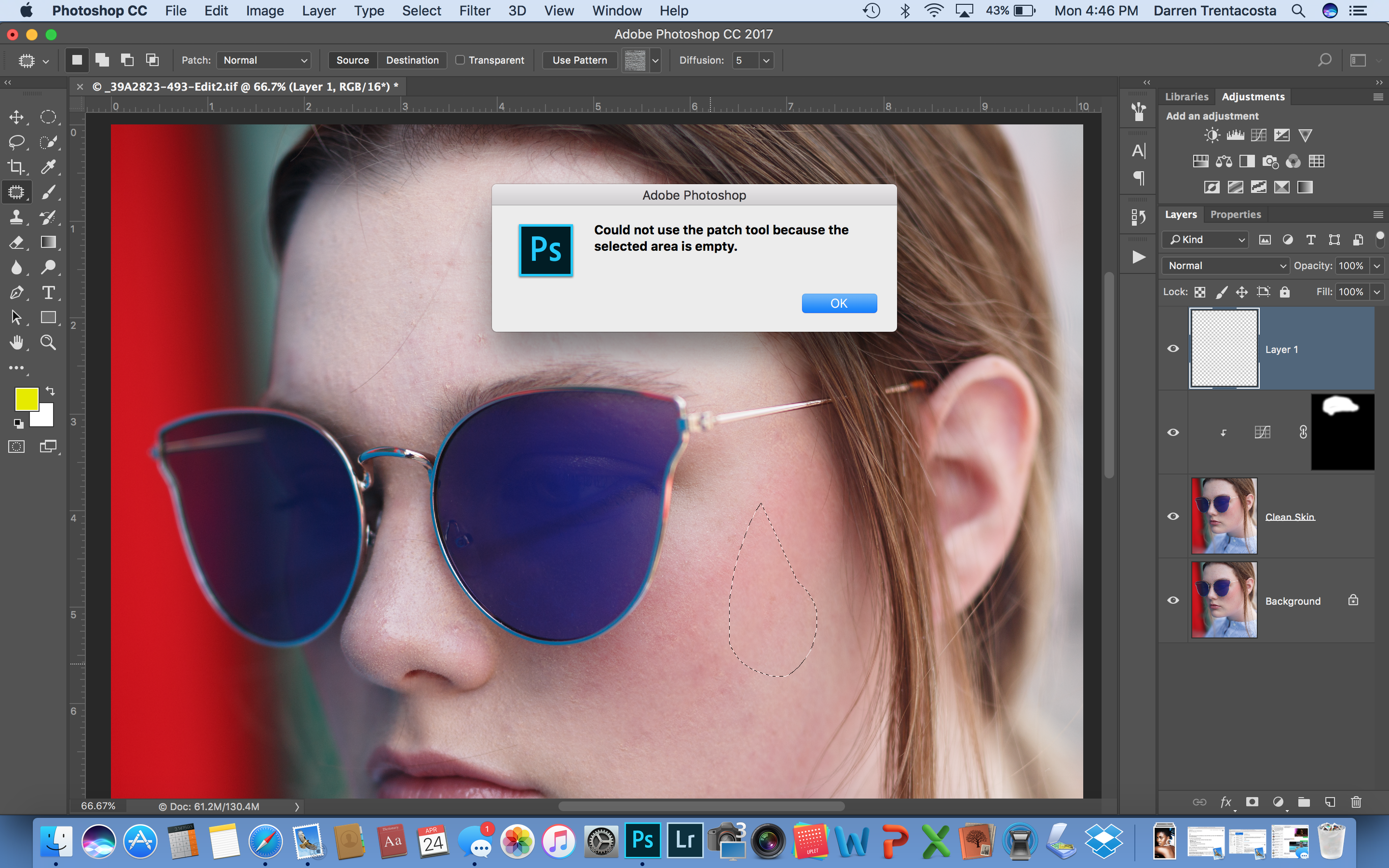Add a Curves adjustment
1389x868 pixels.
[1258, 136]
